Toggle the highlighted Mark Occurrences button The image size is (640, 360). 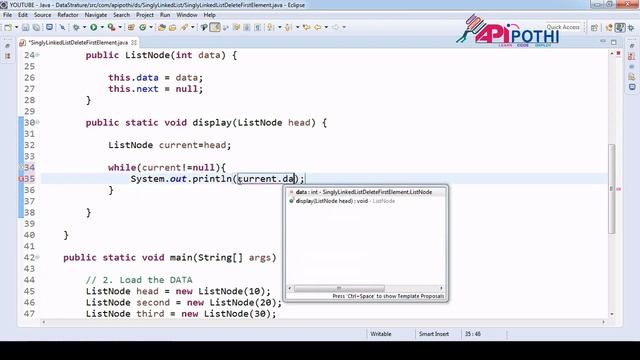pyautogui.click(x=215, y=27)
